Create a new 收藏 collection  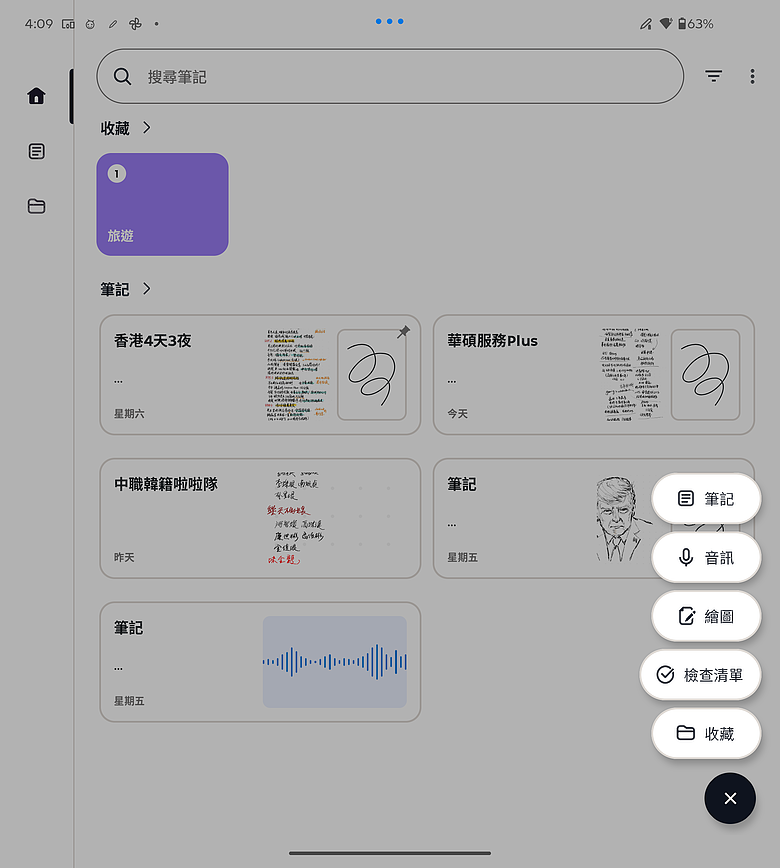click(x=706, y=733)
